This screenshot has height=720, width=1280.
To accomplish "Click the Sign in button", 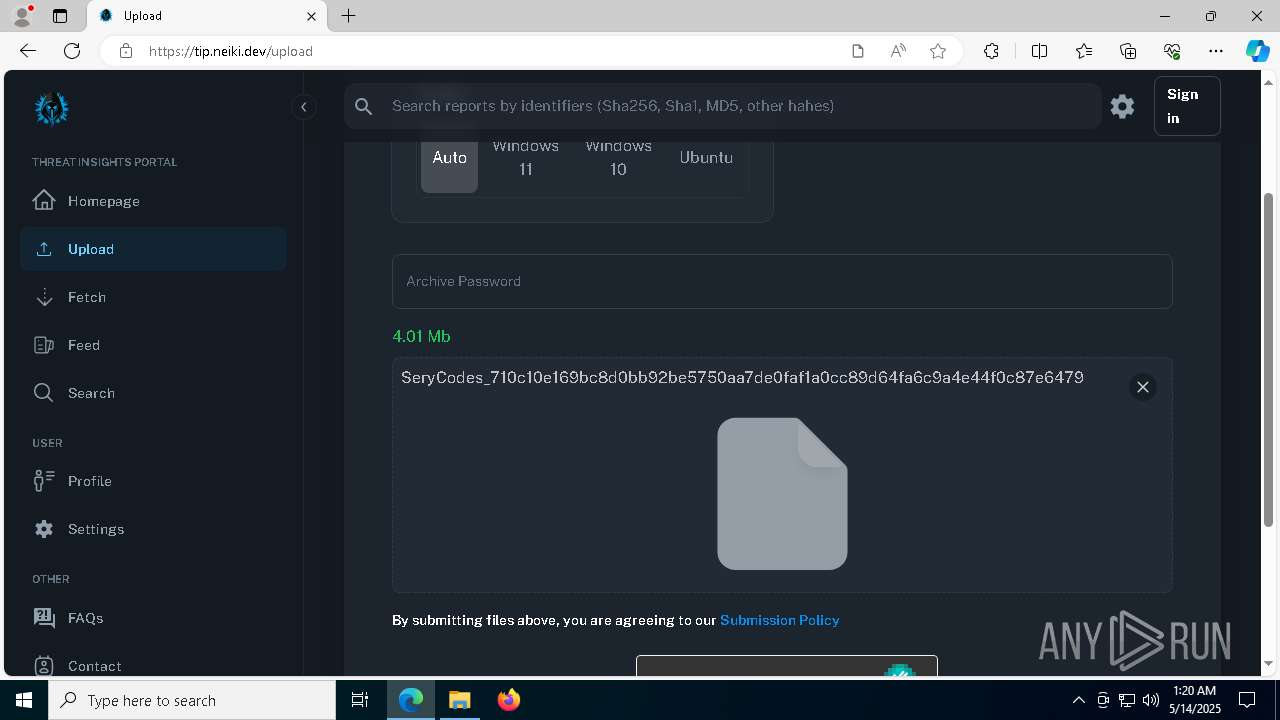I will click(x=1187, y=106).
